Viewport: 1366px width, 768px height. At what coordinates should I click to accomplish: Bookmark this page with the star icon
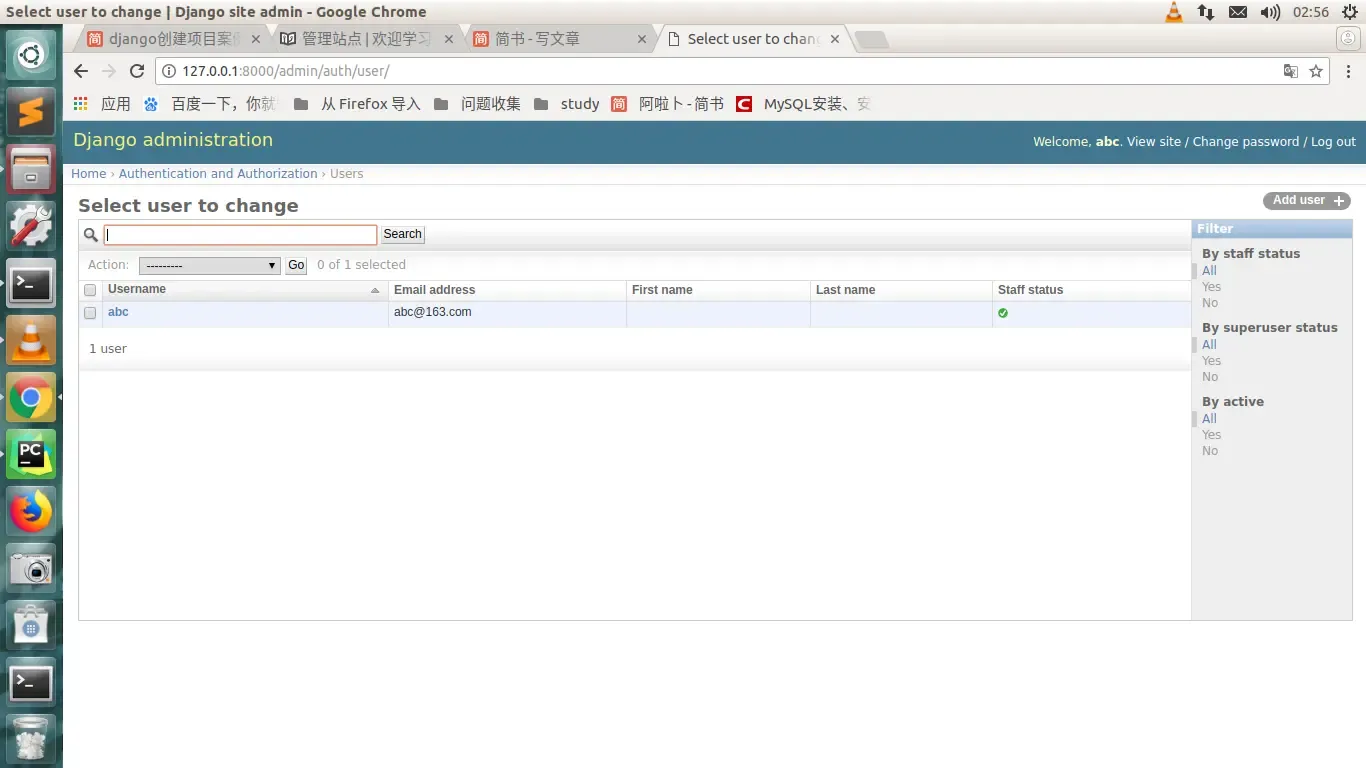(x=1316, y=71)
